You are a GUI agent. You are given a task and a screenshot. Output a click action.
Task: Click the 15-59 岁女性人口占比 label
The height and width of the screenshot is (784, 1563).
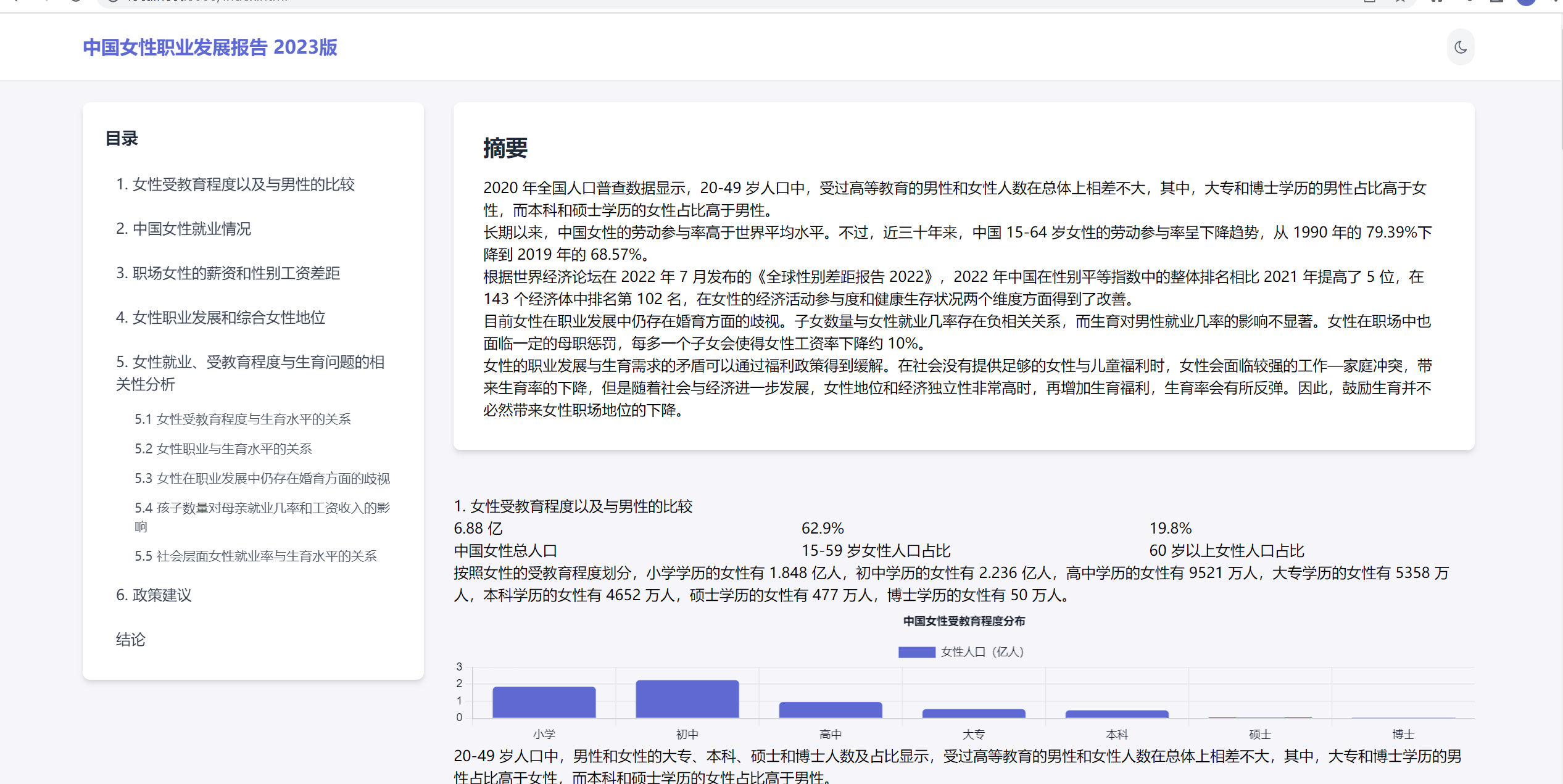click(876, 551)
